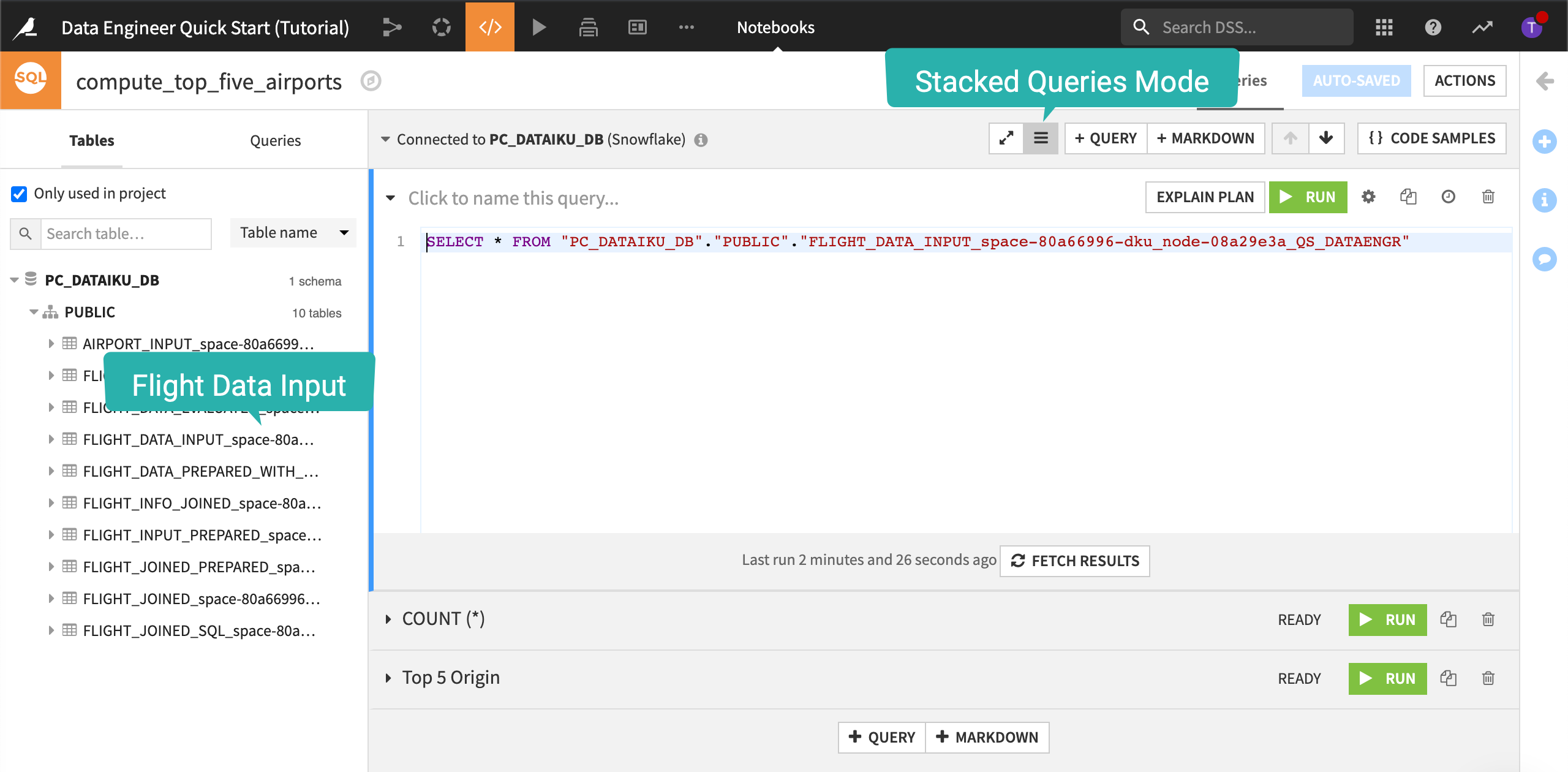Image resolution: width=1568 pixels, height=772 pixels.
Task: Duplicate the current unnamed query
Action: pyautogui.click(x=1408, y=197)
